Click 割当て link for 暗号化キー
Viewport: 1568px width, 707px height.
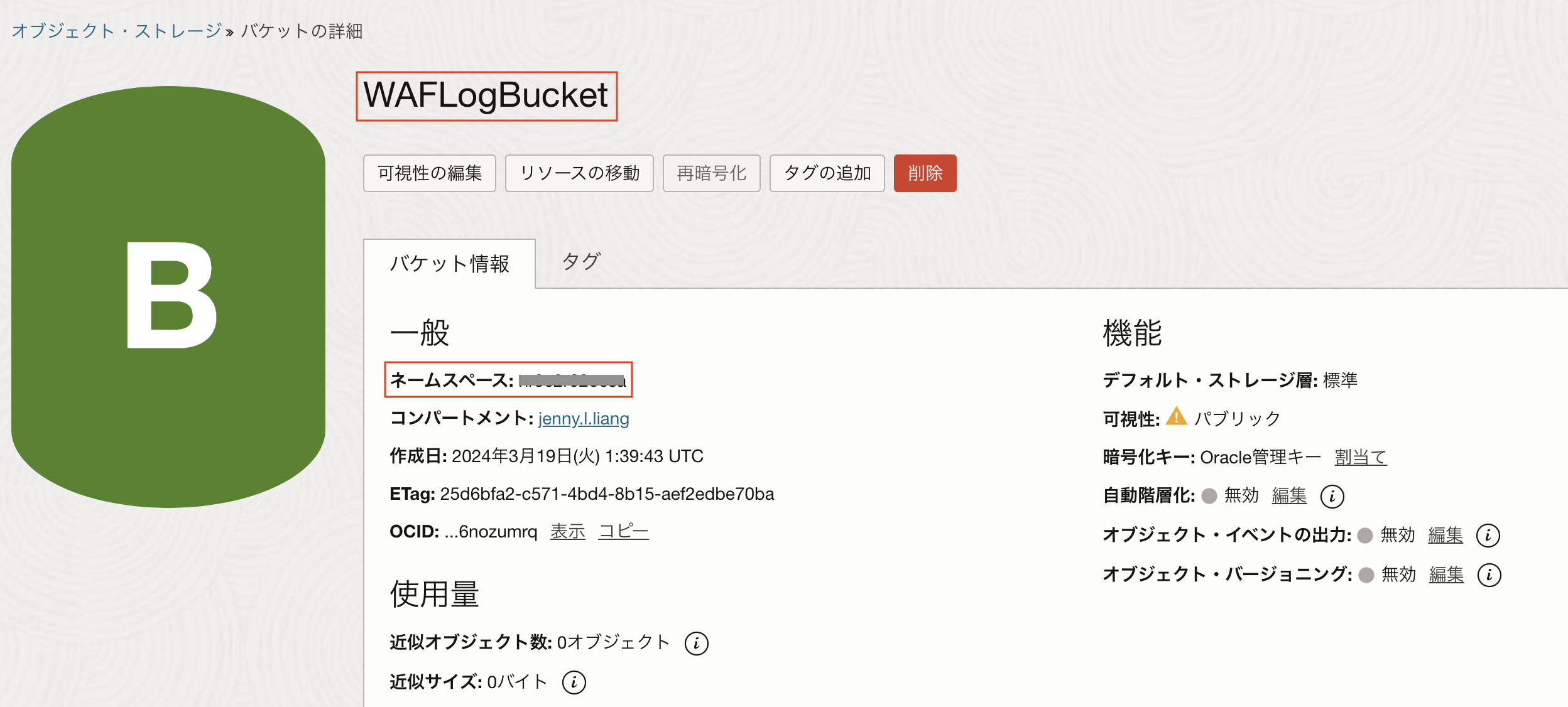click(x=1360, y=457)
